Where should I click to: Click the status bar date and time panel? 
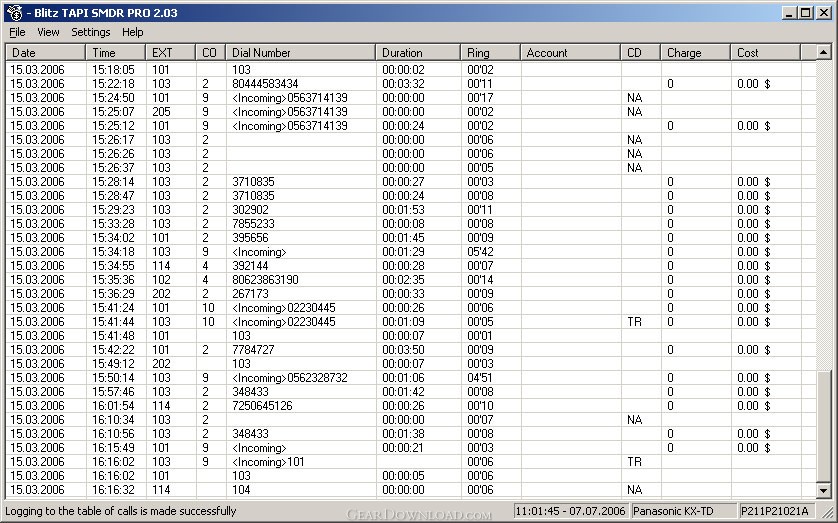point(571,511)
